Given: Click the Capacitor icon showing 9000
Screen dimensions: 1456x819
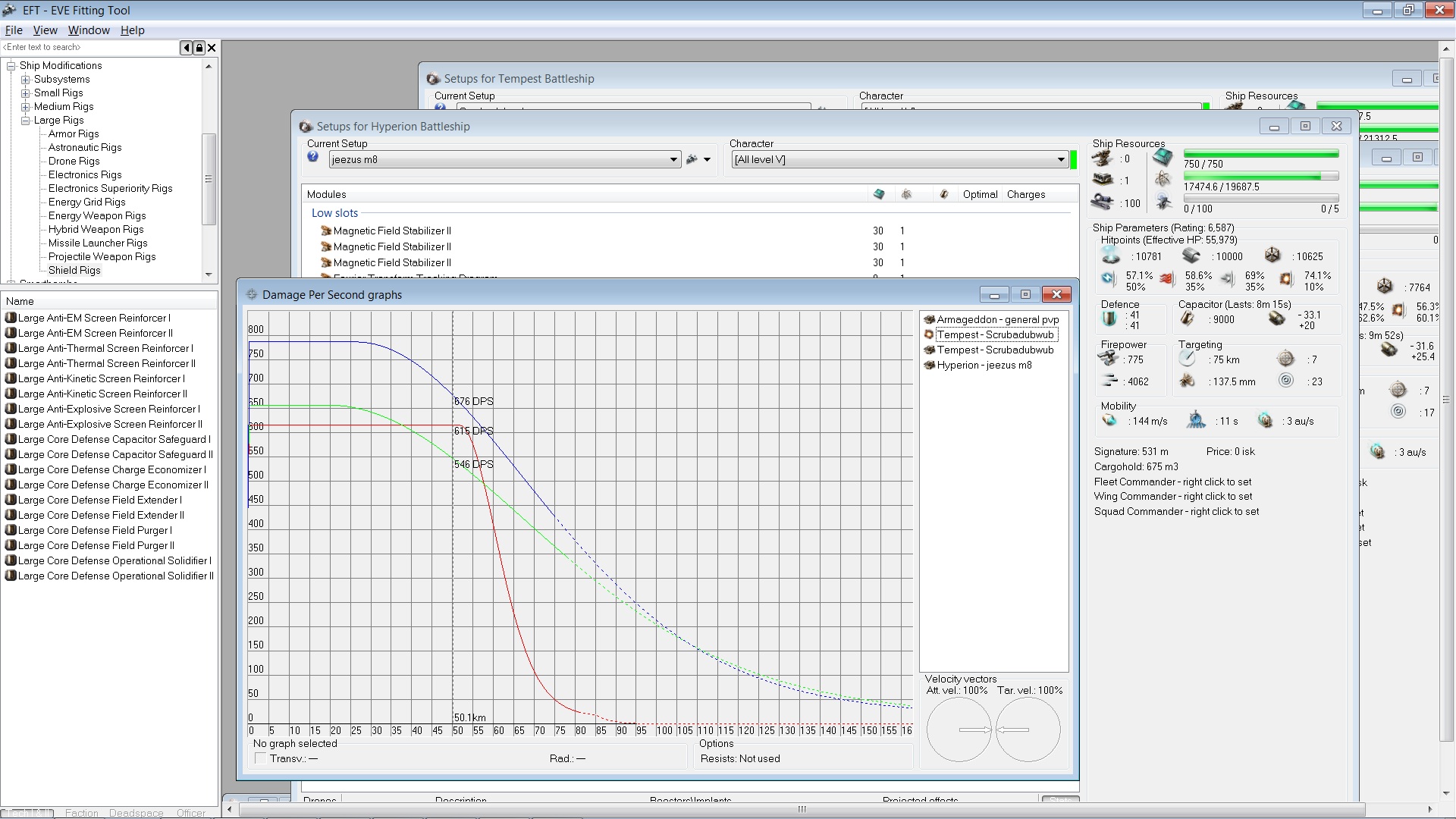Looking at the screenshot, I should 1188,319.
